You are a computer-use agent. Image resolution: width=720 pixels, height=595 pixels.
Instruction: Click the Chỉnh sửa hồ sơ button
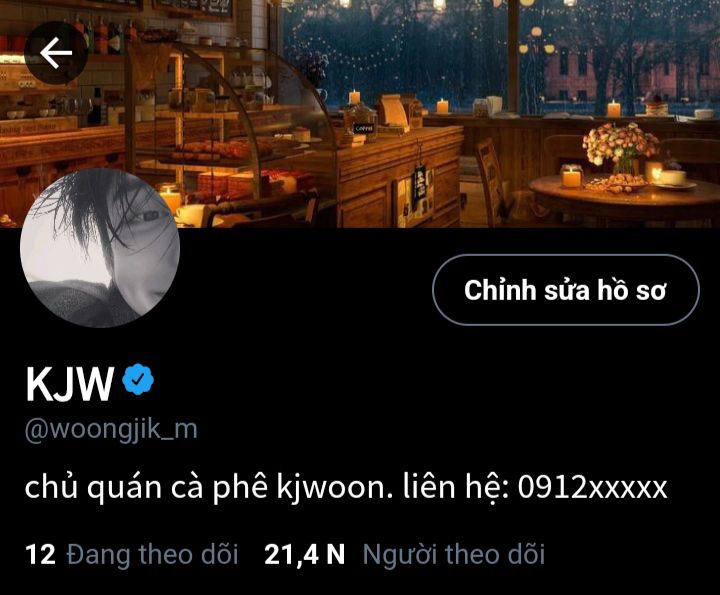point(566,290)
